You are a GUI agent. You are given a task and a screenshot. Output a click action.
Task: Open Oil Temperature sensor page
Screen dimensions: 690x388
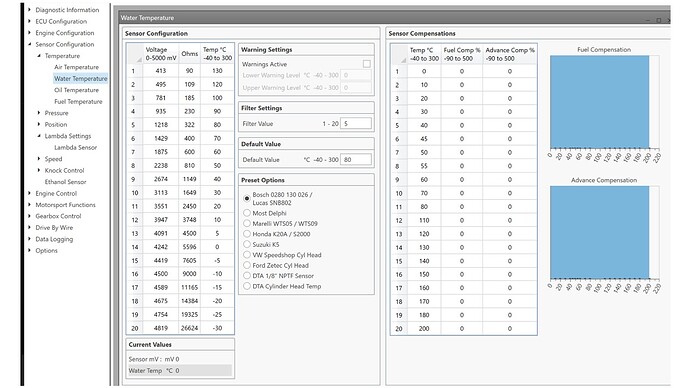pos(76,90)
